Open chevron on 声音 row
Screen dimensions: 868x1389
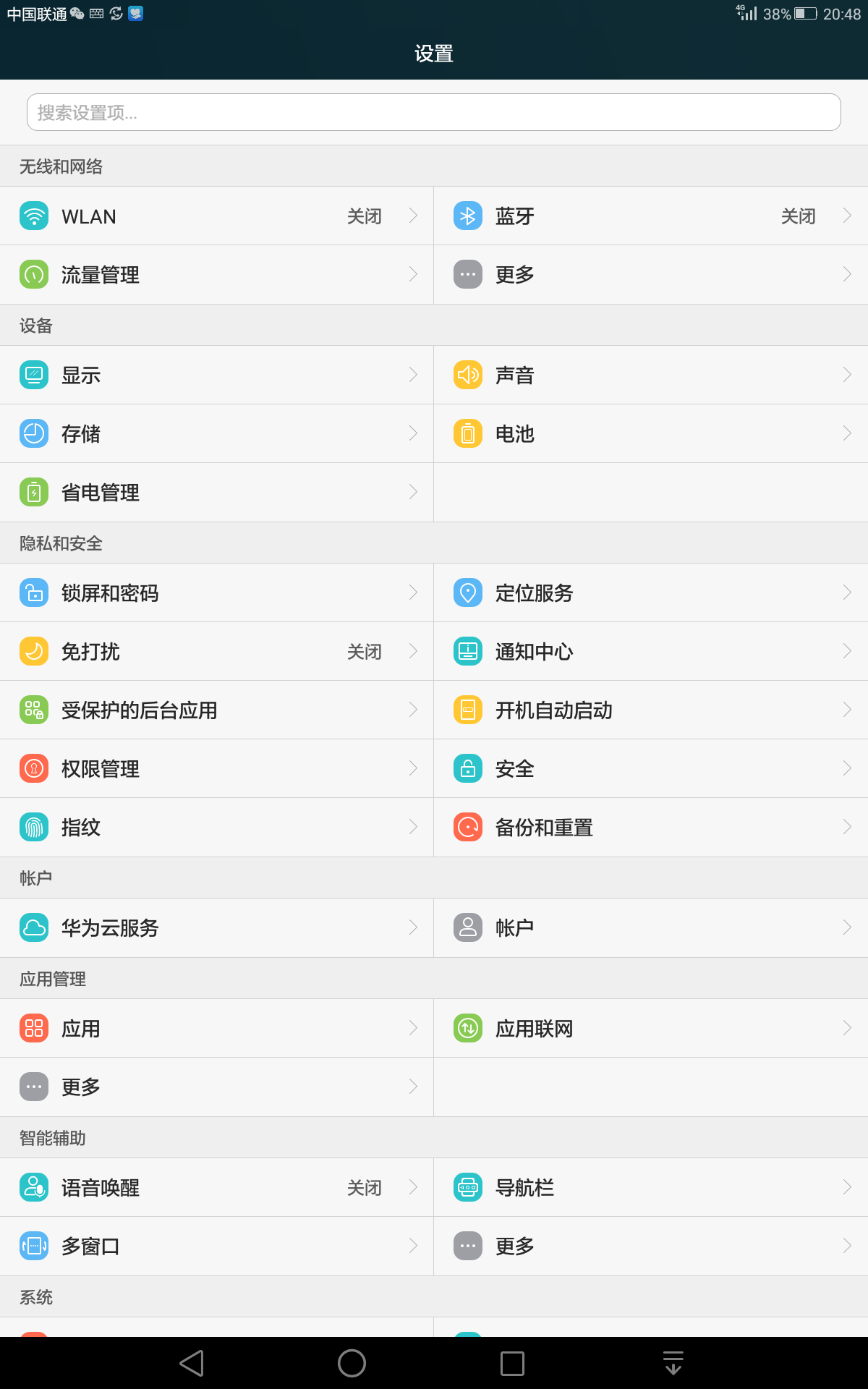click(848, 375)
